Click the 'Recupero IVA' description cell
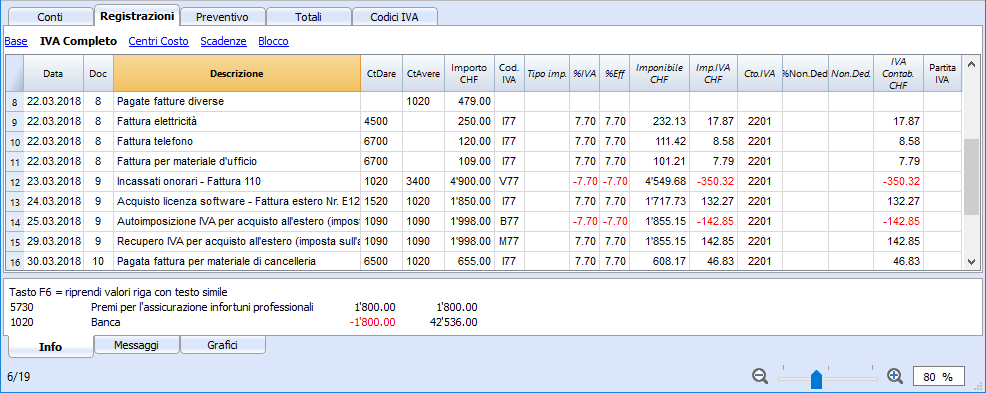This screenshot has width=986, height=393. [x=237, y=241]
